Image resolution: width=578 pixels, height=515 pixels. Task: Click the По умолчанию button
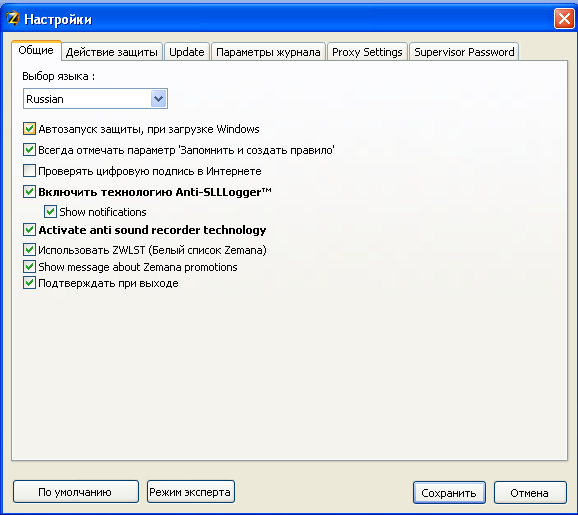point(76,492)
